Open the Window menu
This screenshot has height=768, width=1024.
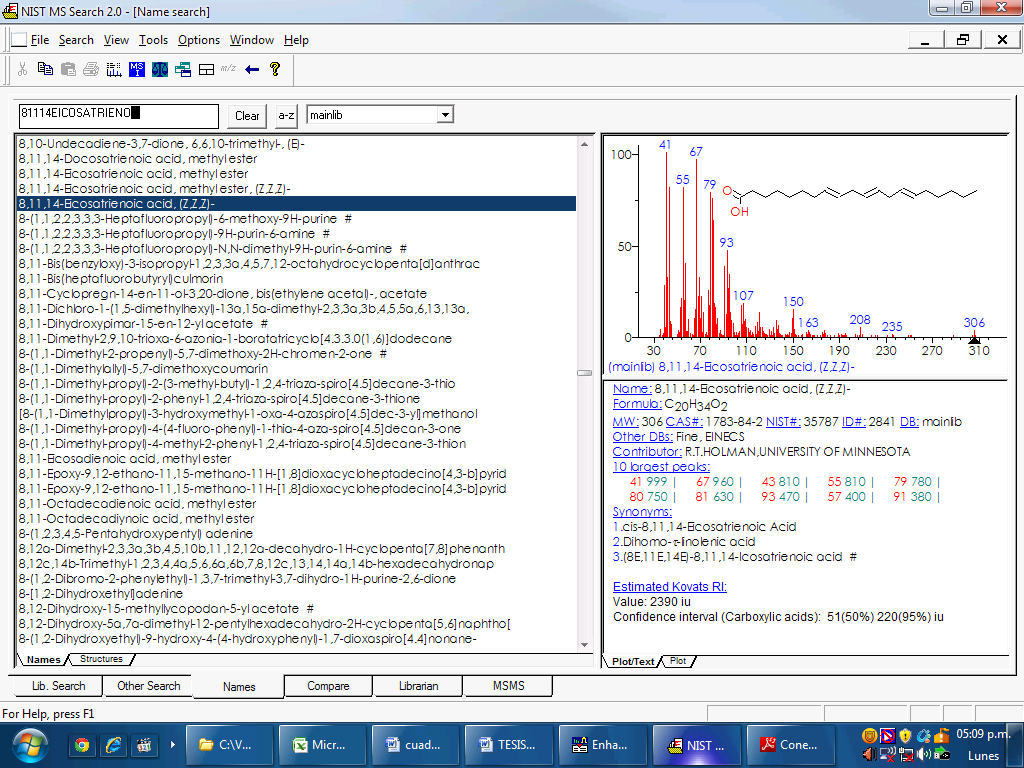pos(251,40)
